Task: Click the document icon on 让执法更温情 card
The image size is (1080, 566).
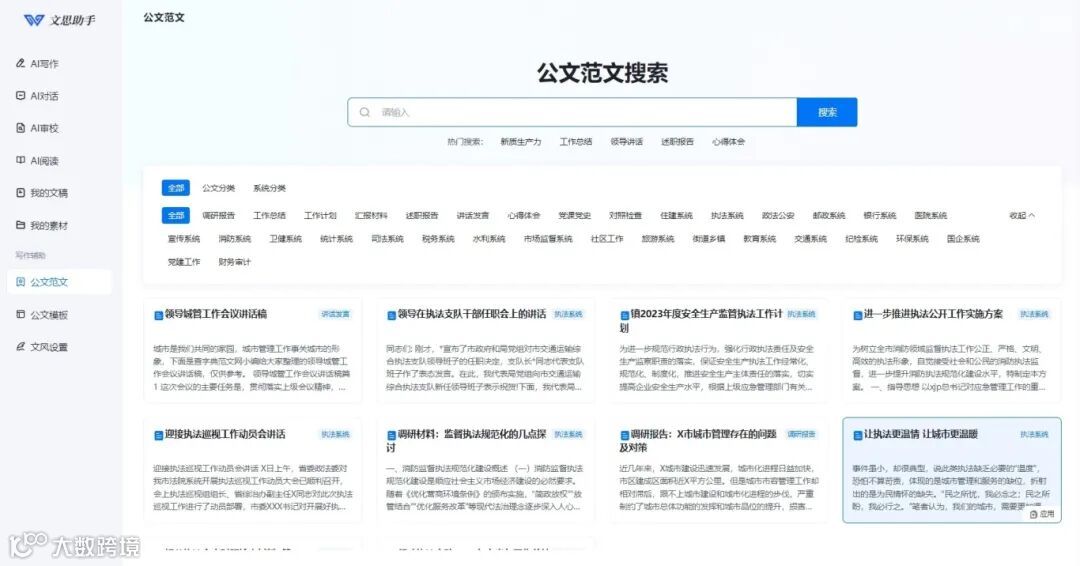Action: pos(858,435)
